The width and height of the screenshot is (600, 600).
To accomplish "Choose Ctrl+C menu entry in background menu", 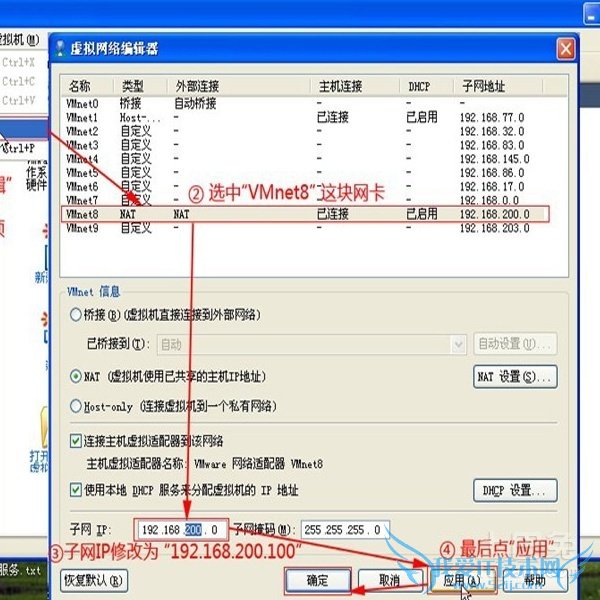I will (18, 81).
